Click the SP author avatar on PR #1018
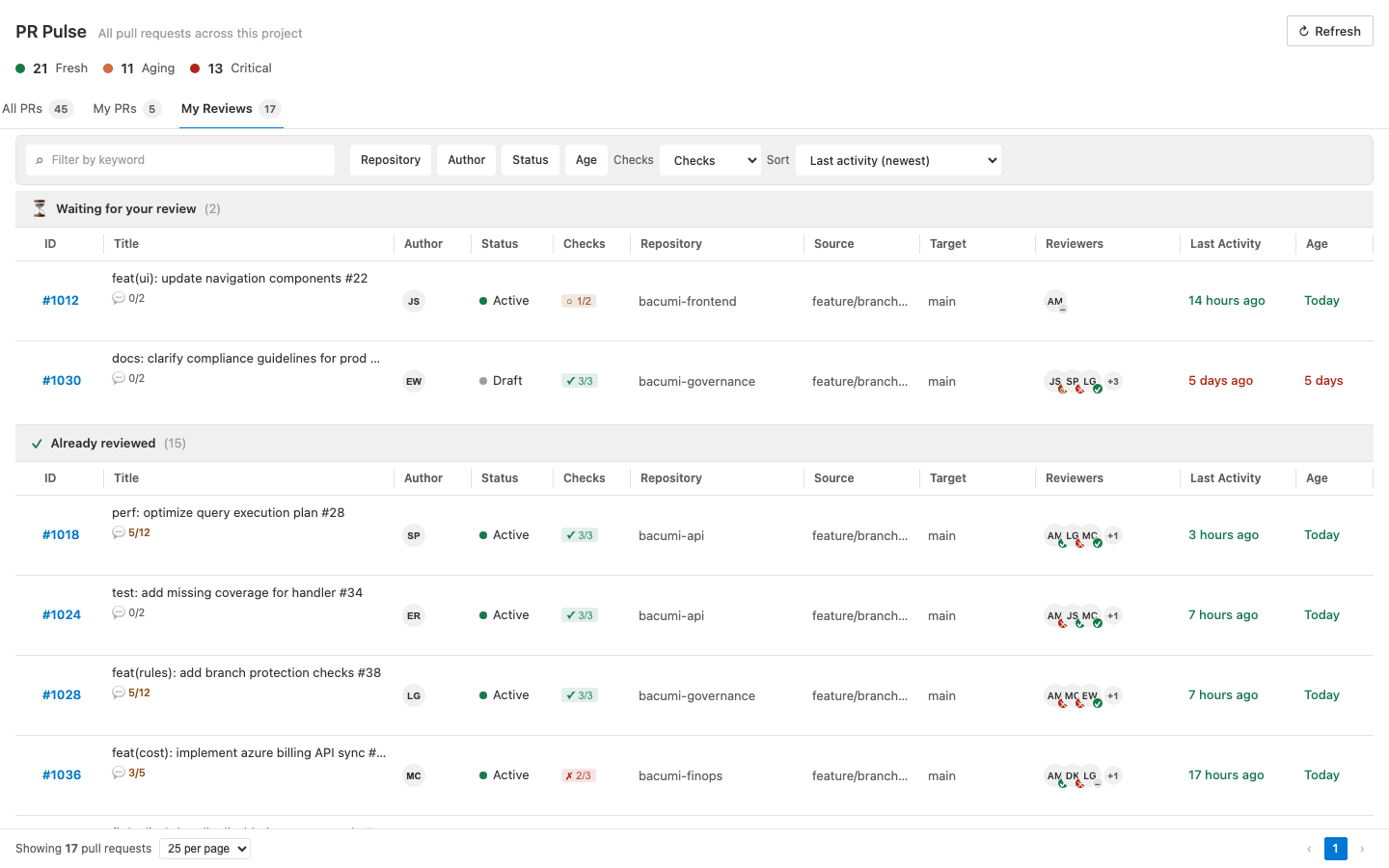This screenshot has width=1389, height=868. coord(414,535)
